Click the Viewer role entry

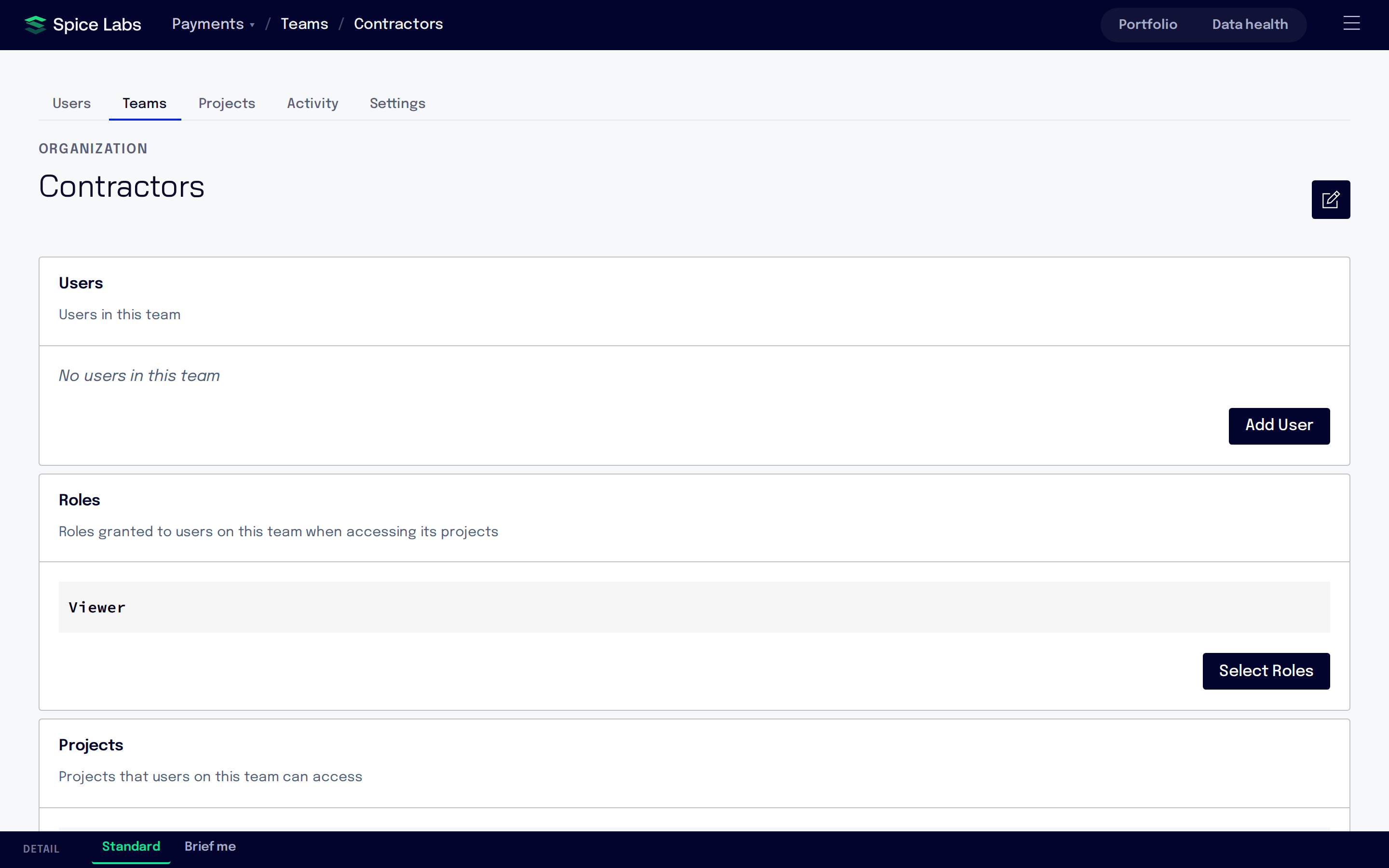point(694,608)
